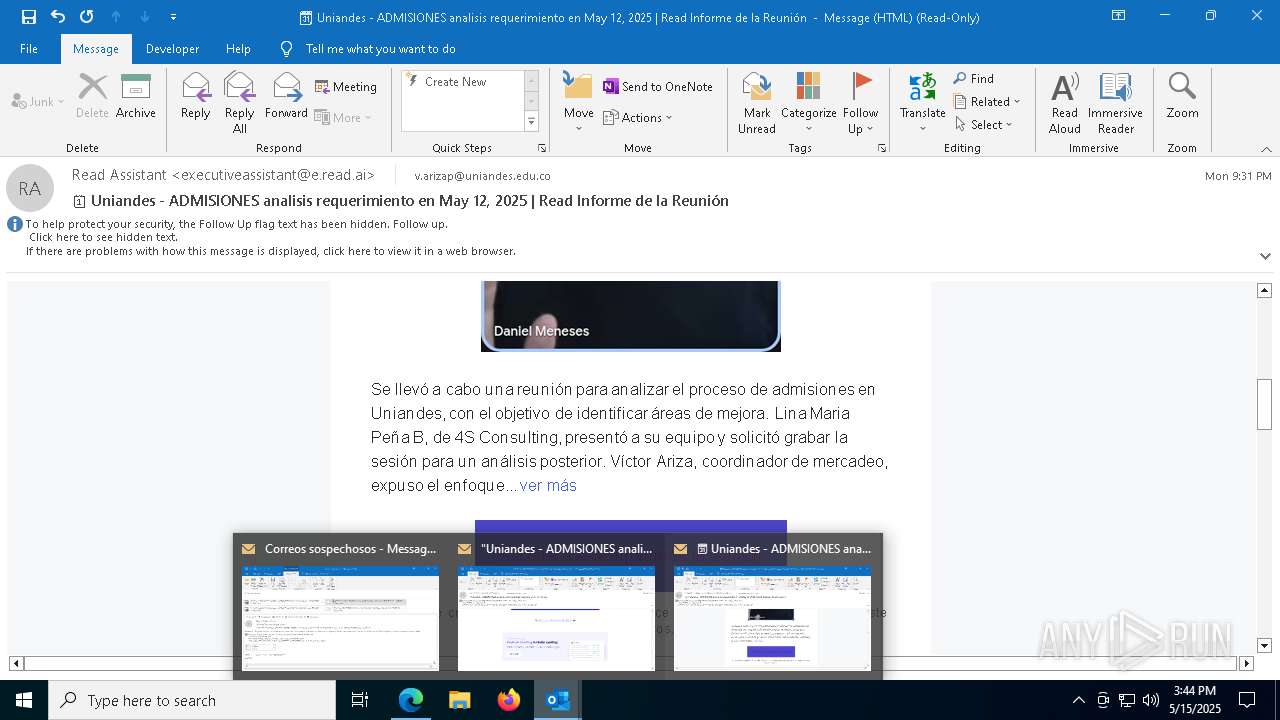Click the 'ver más' link
The height and width of the screenshot is (720, 1280).
pyautogui.click(x=548, y=485)
